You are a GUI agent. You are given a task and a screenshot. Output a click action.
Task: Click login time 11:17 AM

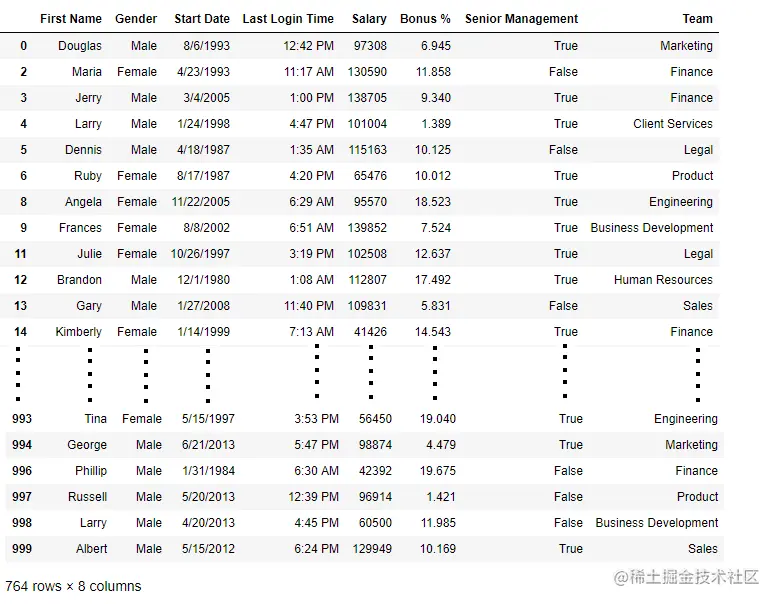309,72
